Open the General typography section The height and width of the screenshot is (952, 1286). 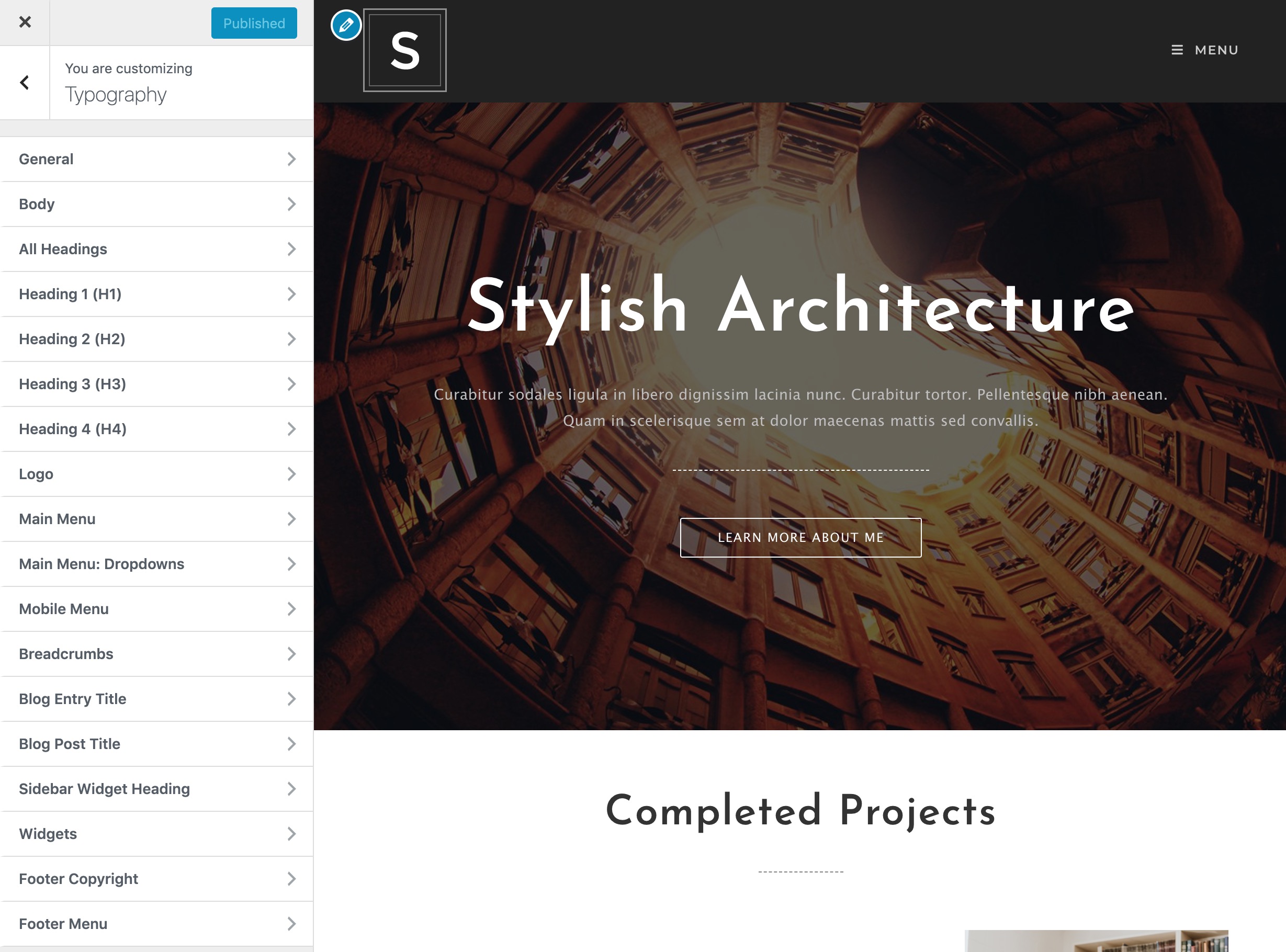click(x=157, y=159)
